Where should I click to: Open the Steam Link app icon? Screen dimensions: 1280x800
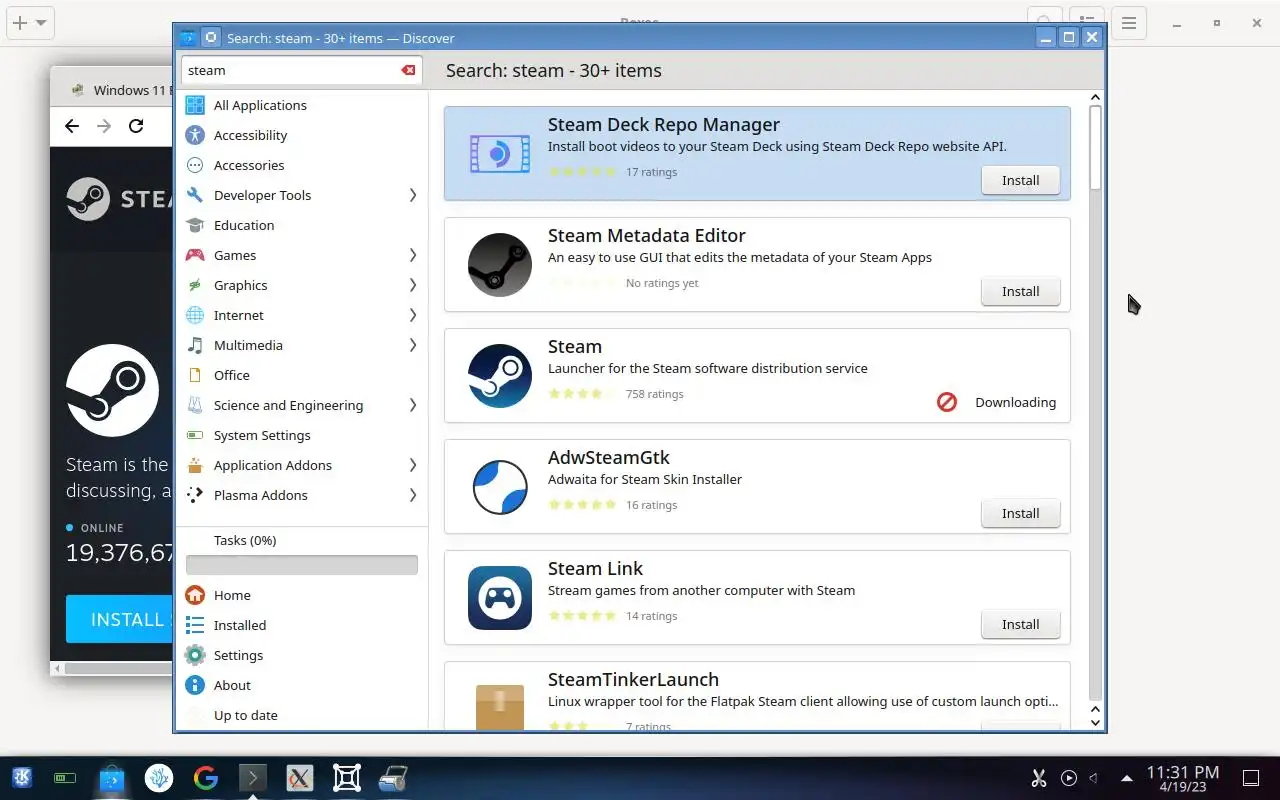tap(500, 598)
